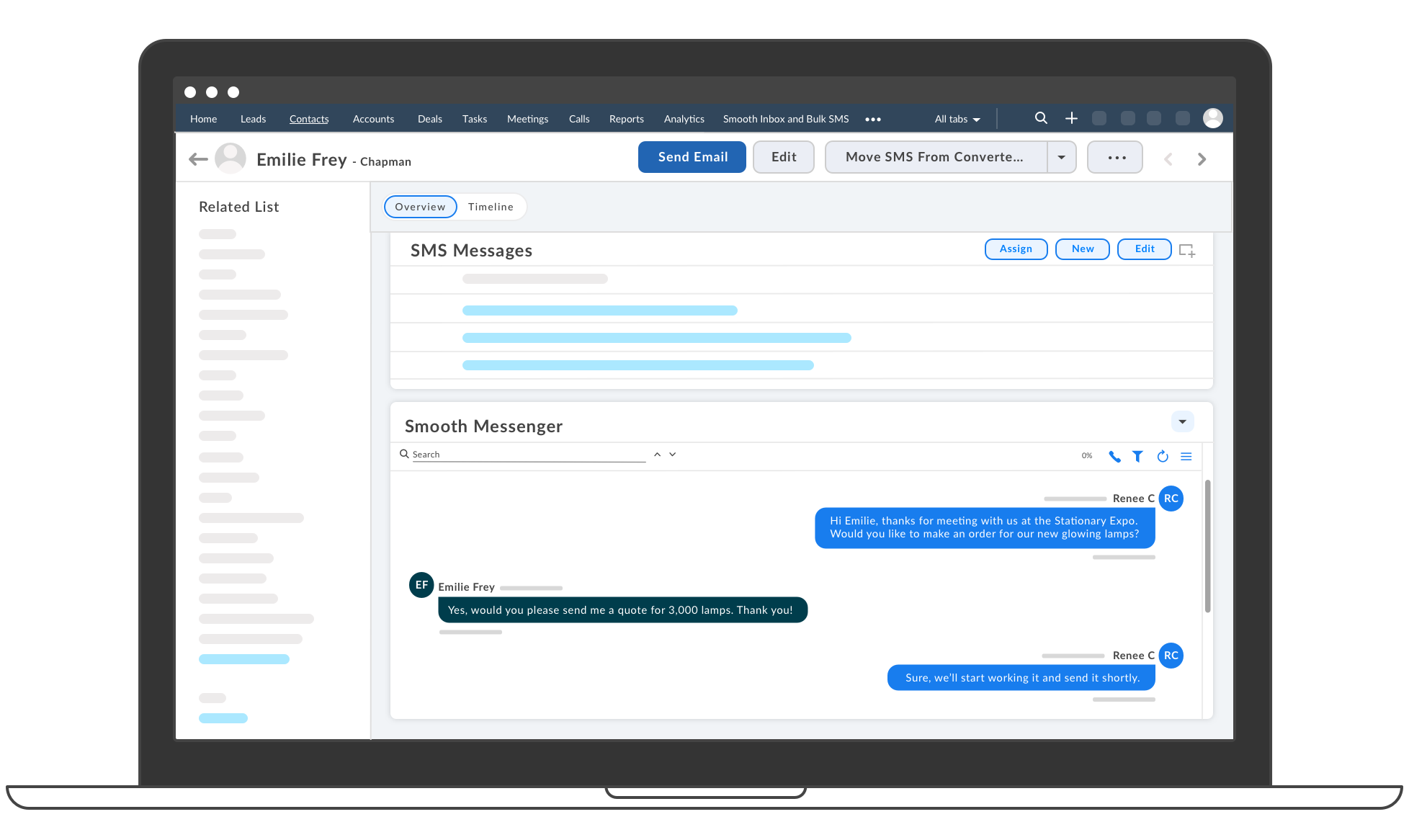
Task: Click Move SMS From Converted button
Action: pyautogui.click(x=936, y=157)
